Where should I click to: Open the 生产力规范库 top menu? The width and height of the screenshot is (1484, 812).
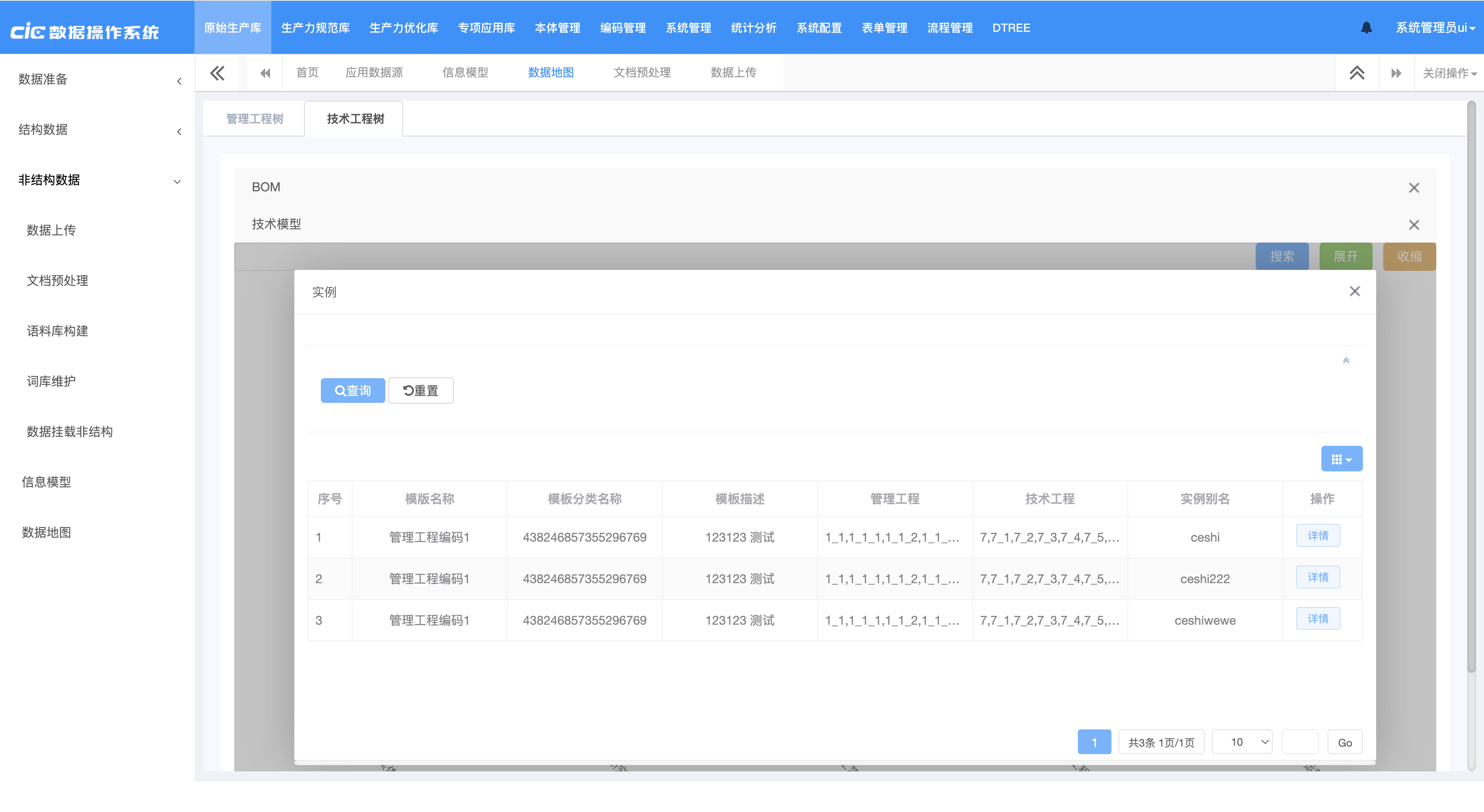(315, 28)
